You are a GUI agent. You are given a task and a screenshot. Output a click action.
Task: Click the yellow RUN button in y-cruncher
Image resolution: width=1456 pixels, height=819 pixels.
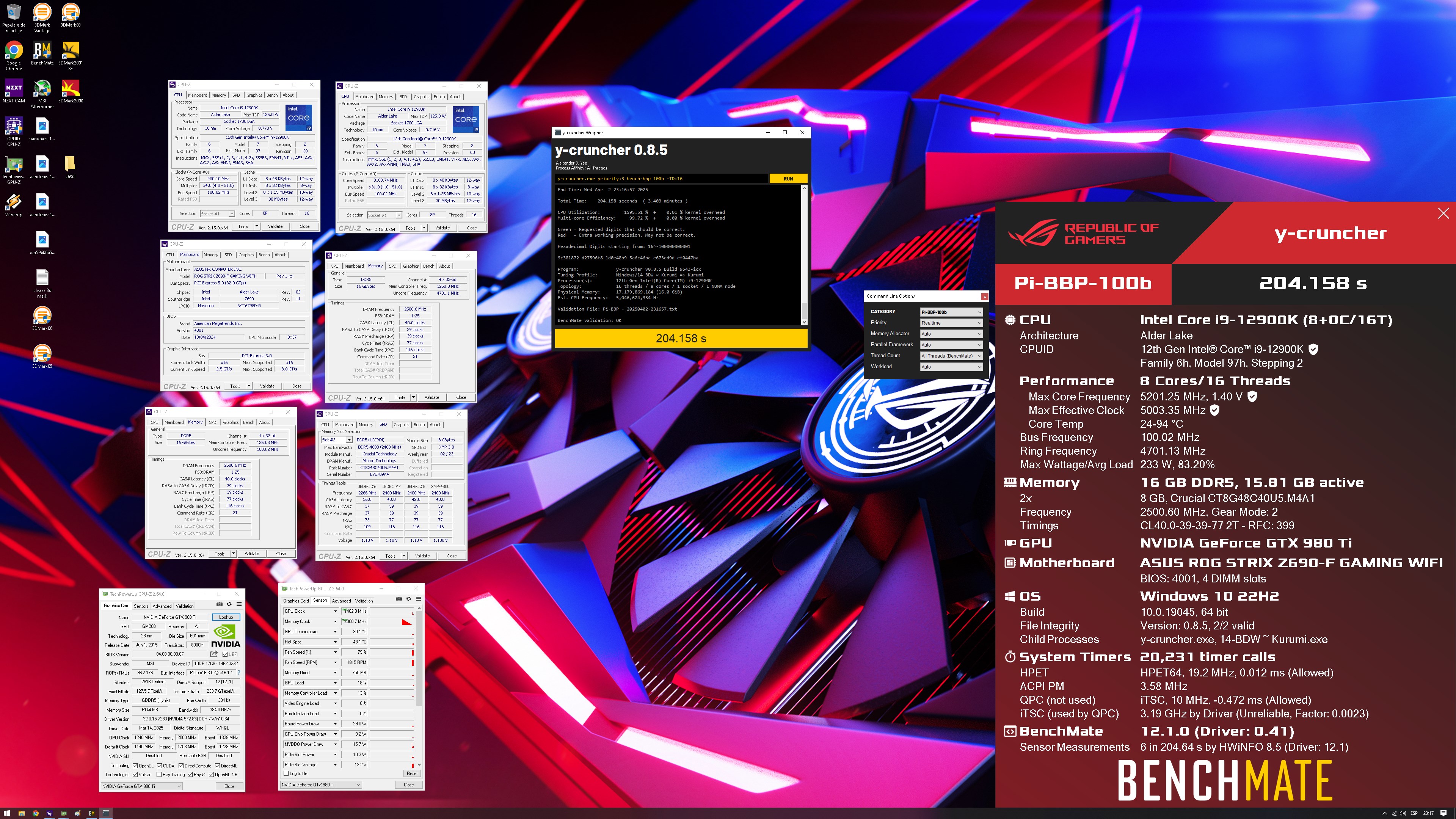(x=788, y=179)
